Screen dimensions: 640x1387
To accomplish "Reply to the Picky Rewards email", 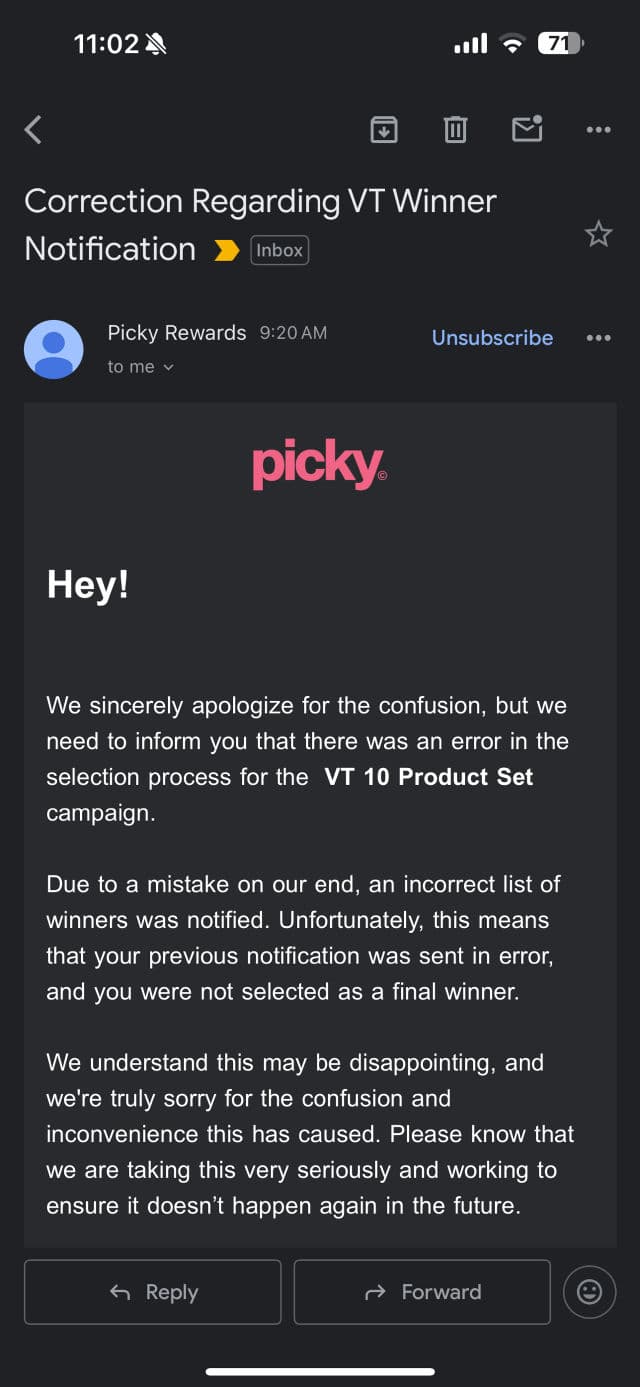I will [153, 1292].
